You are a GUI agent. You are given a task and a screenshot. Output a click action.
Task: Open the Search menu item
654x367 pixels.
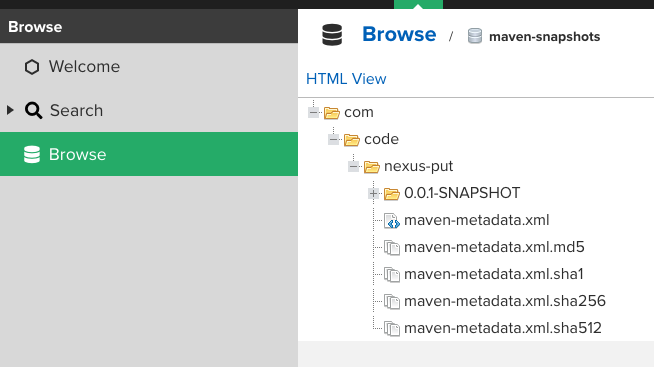pyautogui.click(x=149, y=111)
